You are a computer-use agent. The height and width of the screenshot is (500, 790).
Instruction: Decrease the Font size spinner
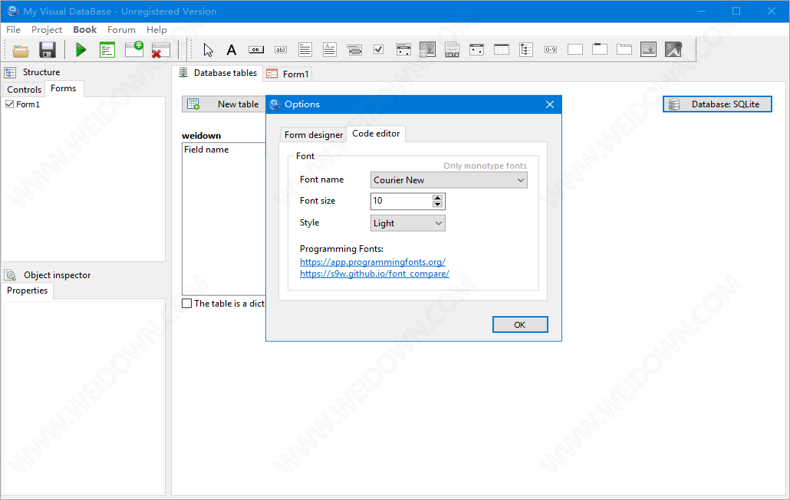437,204
